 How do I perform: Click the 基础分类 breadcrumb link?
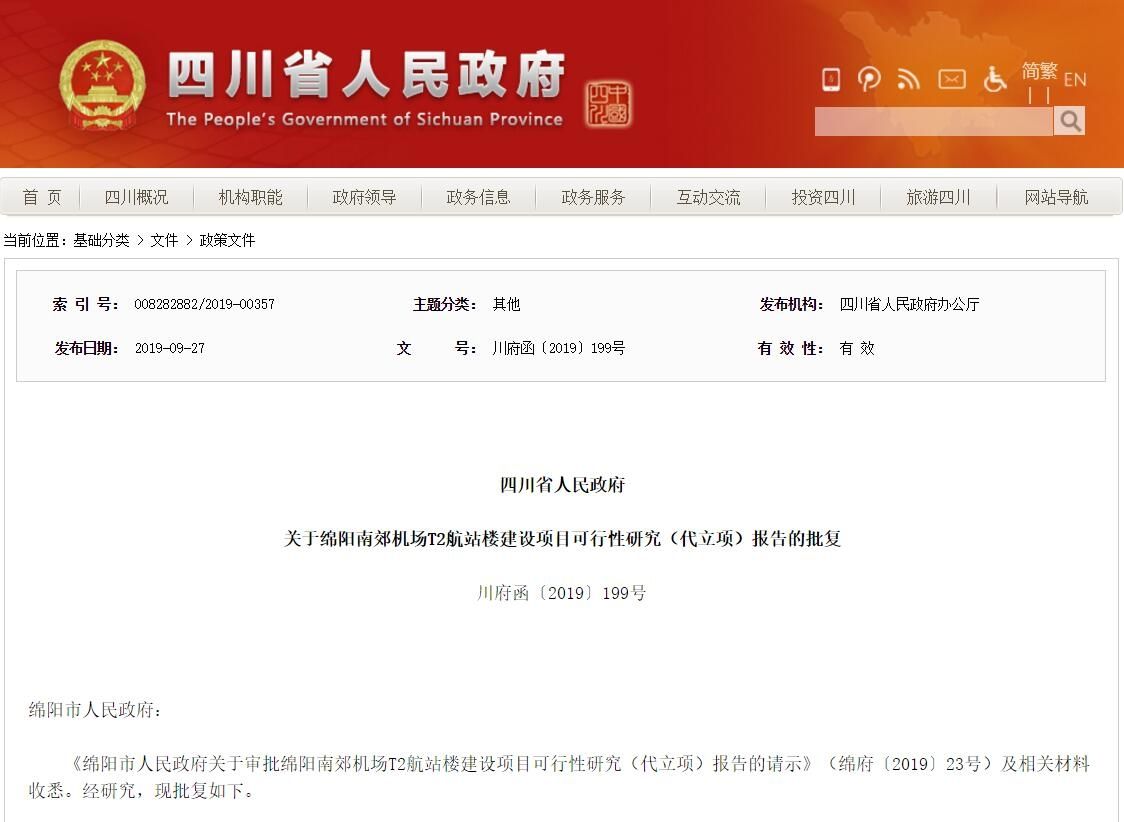101,240
